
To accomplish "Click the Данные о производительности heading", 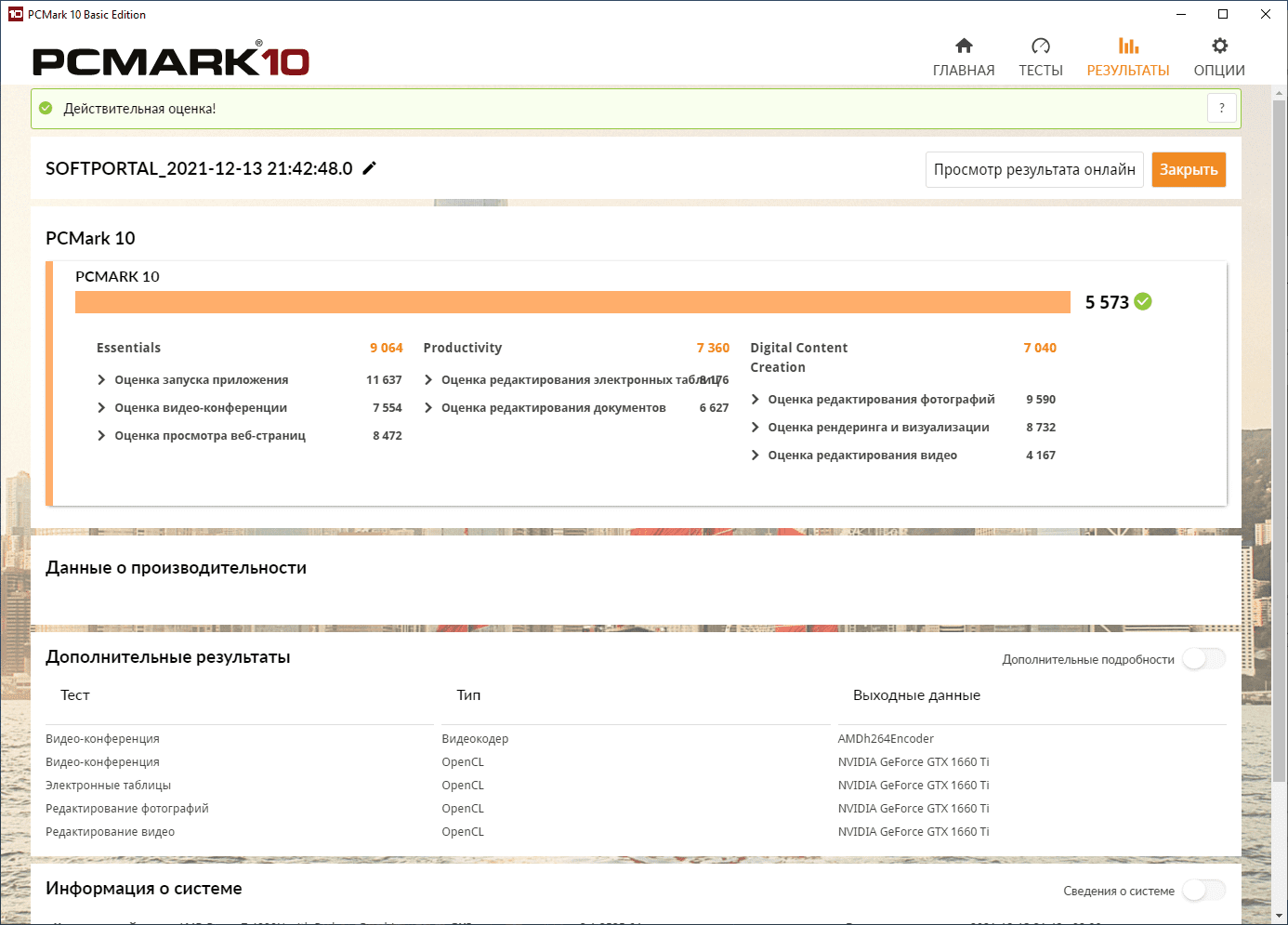I will click(x=176, y=568).
